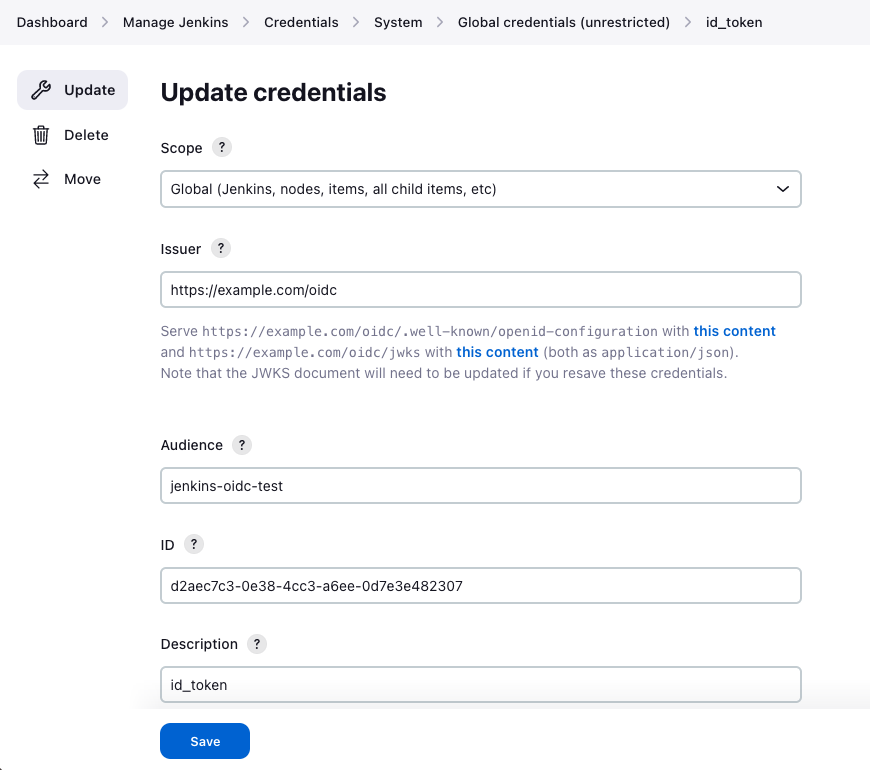The height and width of the screenshot is (770, 870).
Task: Open help for the Audience field
Action: [241, 445]
